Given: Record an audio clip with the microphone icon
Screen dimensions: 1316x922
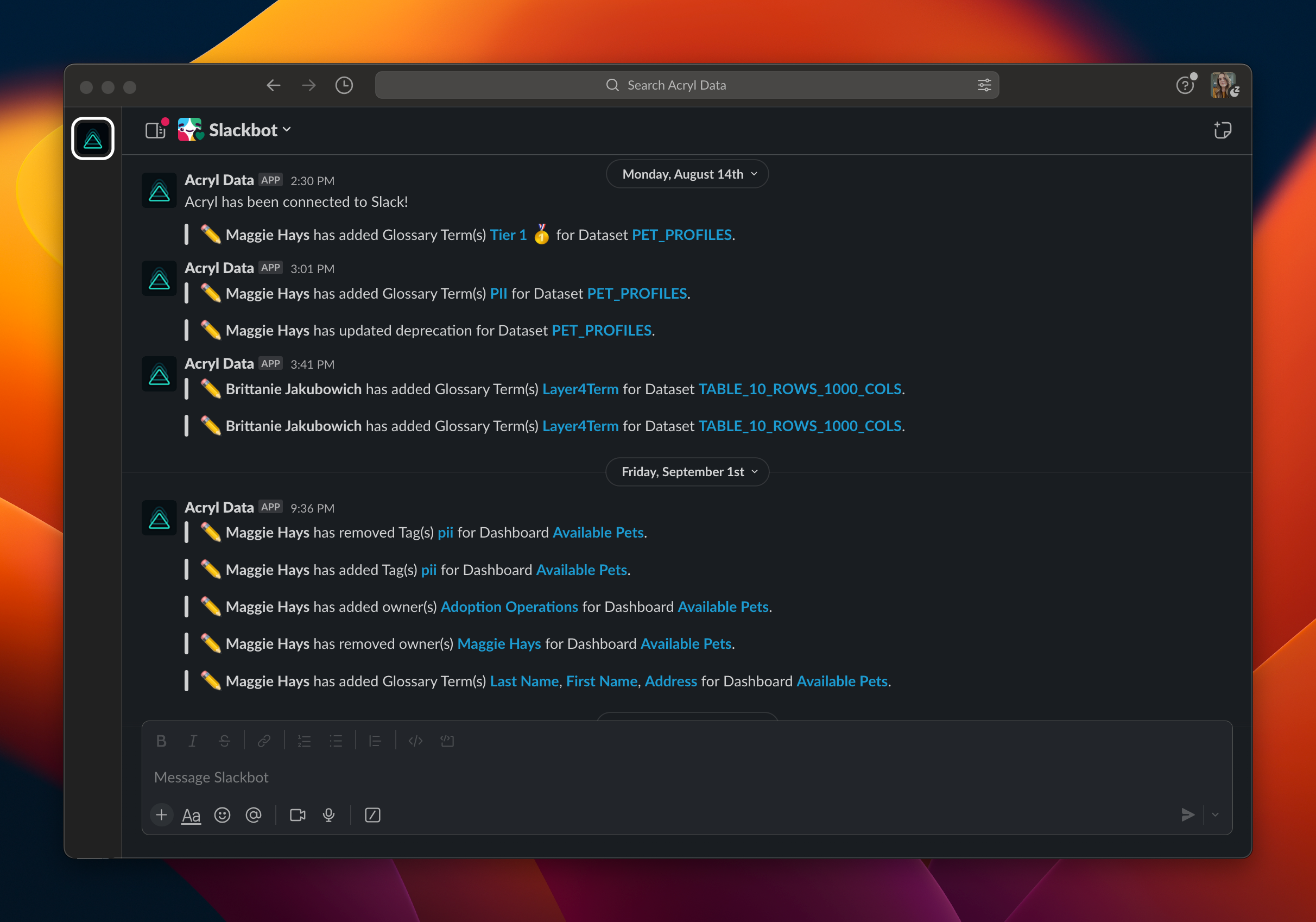Looking at the screenshot, I should click(x=328, y=815).
